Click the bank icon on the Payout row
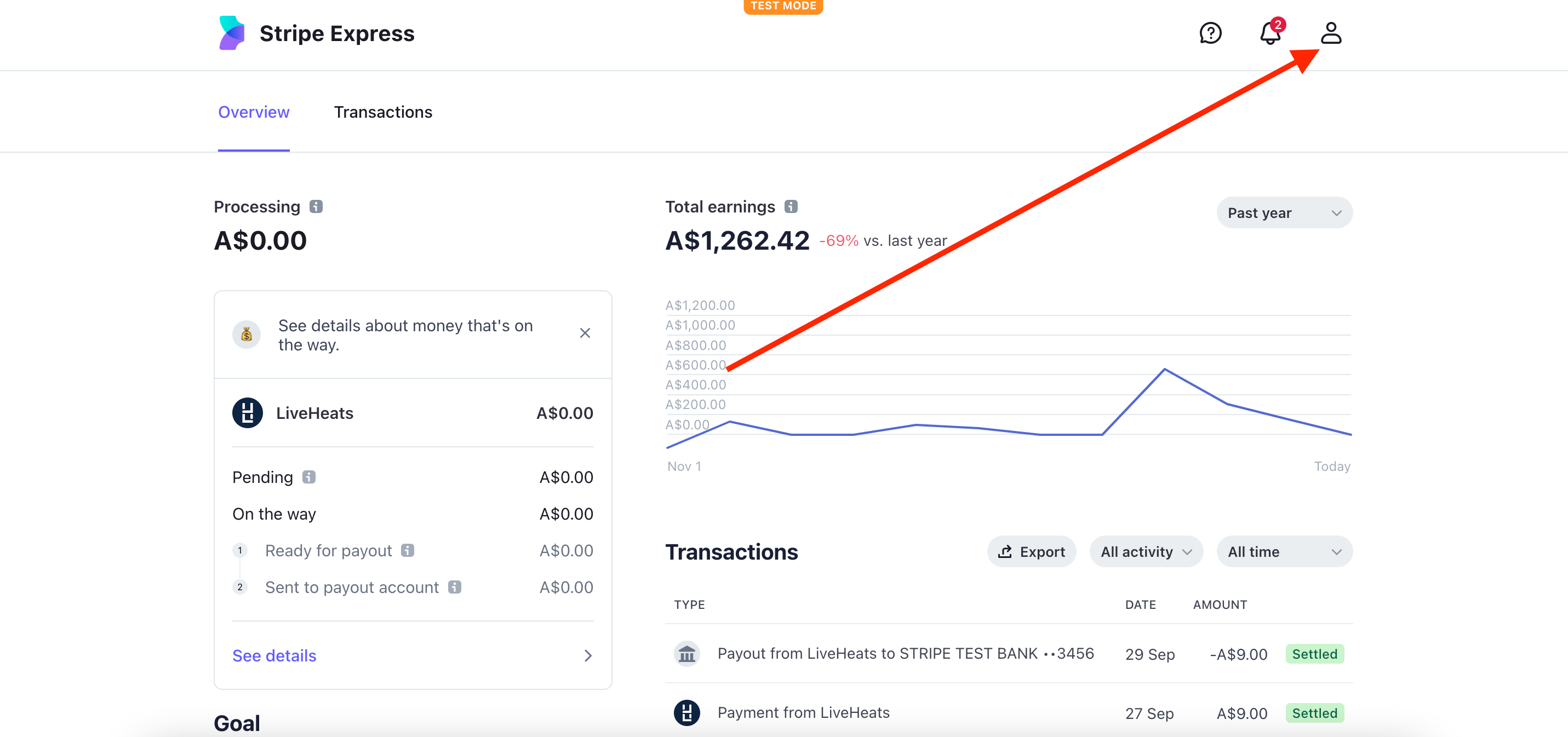This screenshot has width=1568, height=737. click(x=686, y=654)
